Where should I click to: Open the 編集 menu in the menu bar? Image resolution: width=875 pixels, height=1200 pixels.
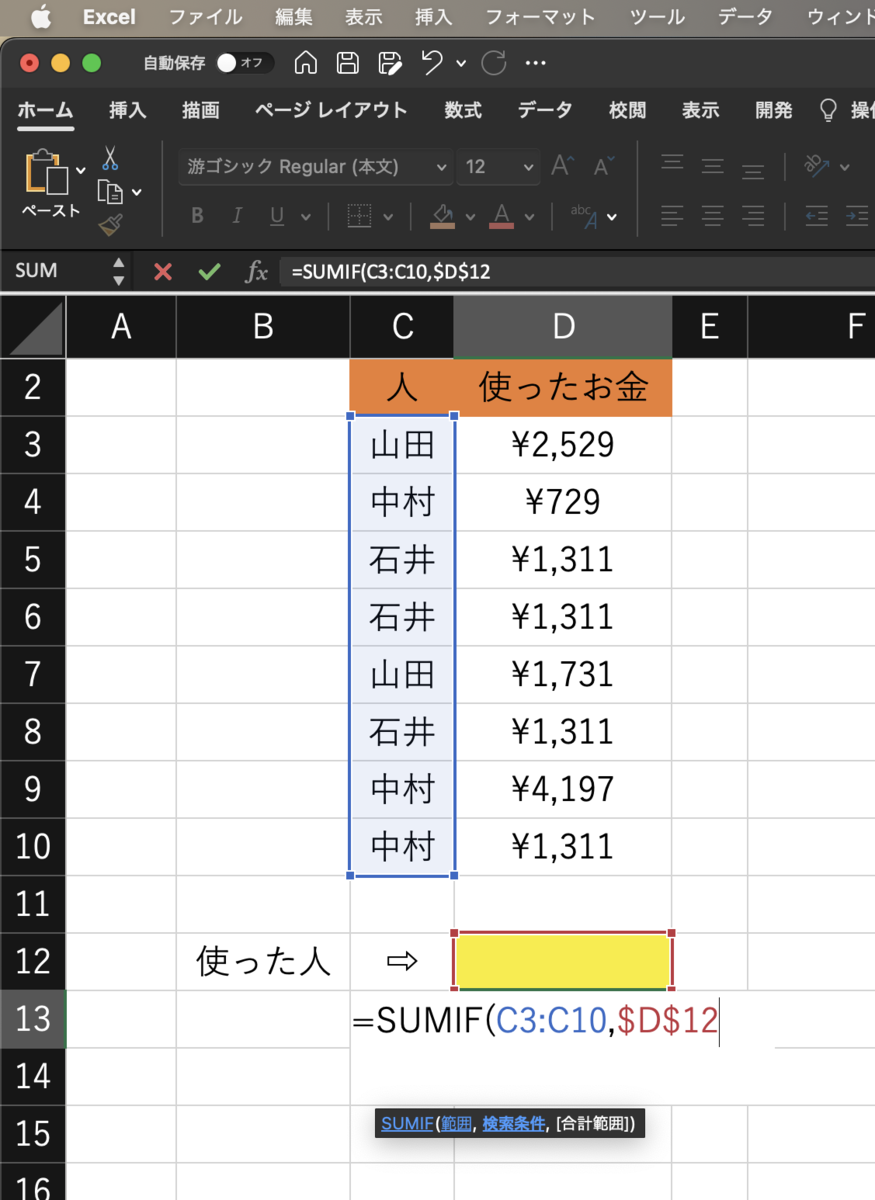[x=294, y=17]
